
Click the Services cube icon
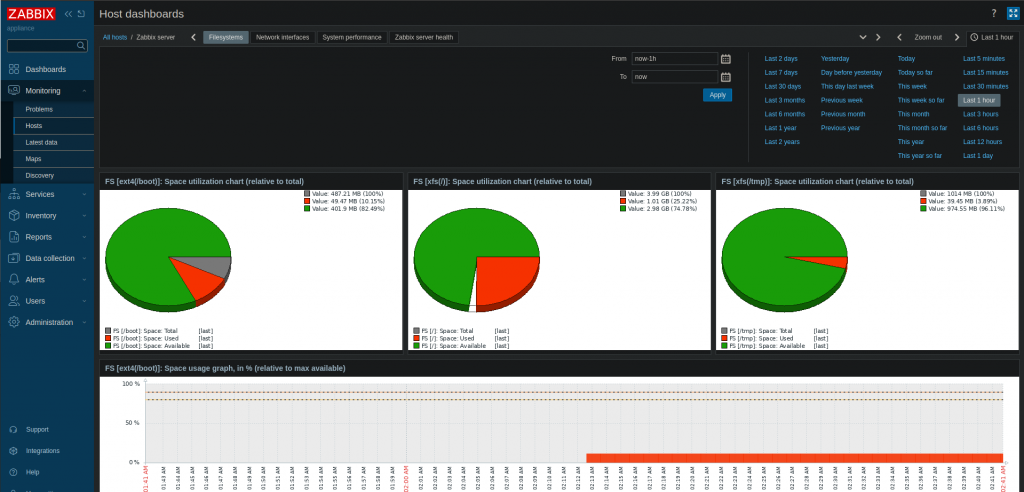14,194
